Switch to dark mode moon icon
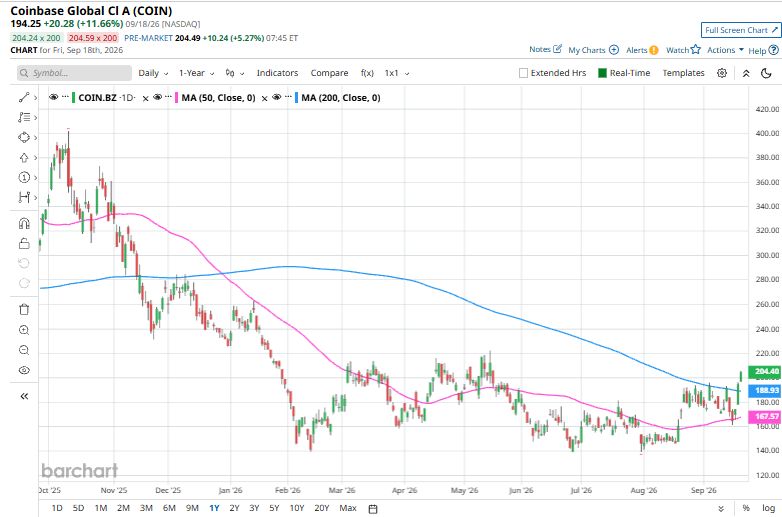782x517 pixels. tap(766, 73)
